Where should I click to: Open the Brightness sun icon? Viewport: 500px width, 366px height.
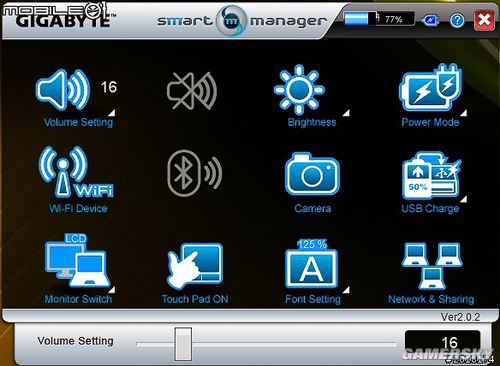coord(299,90)
